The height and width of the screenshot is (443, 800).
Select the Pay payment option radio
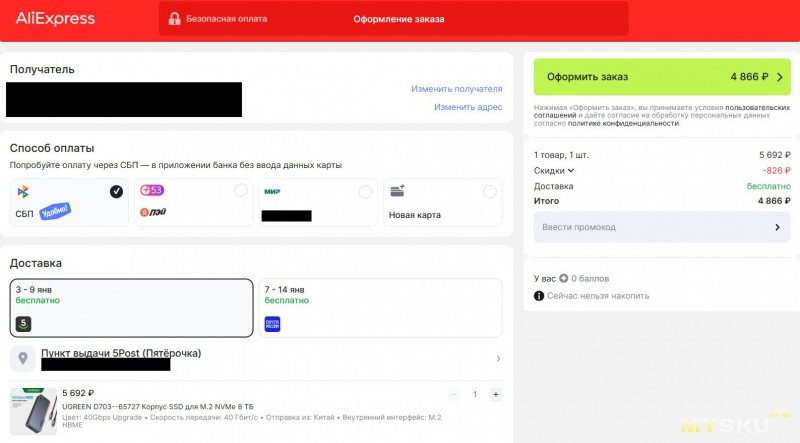240,191
